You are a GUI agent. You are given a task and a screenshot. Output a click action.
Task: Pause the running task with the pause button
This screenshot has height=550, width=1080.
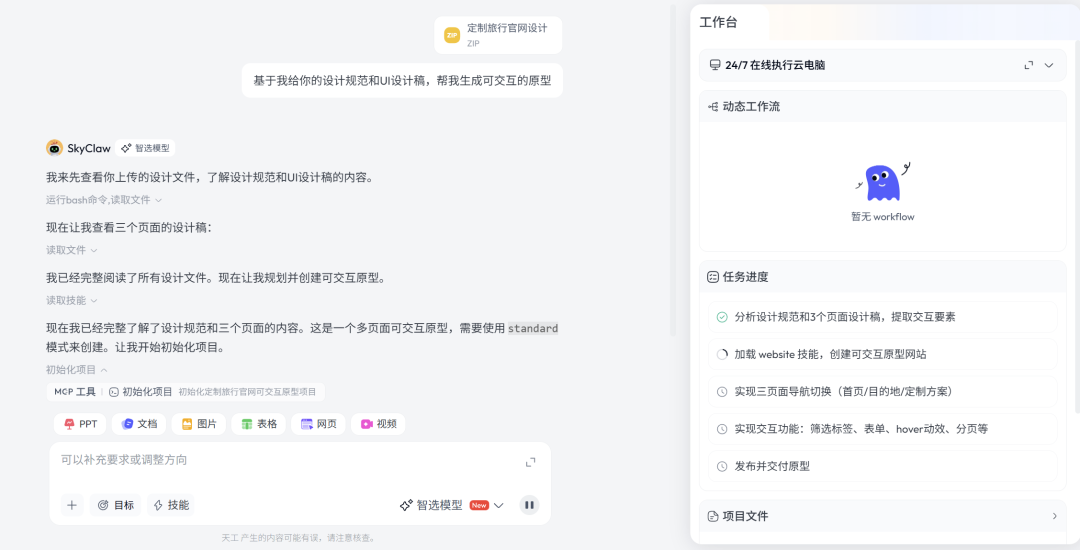pyautogui.click(x=529, y=505)
